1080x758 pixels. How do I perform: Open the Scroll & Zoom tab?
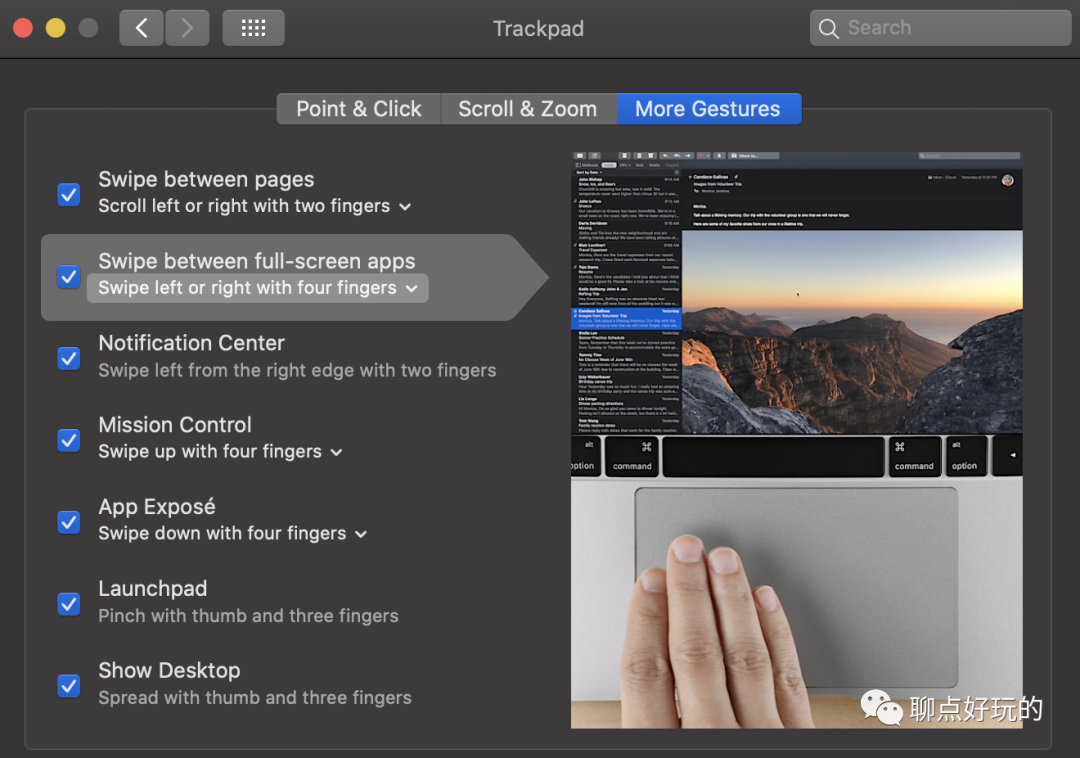tap(528, 109)
